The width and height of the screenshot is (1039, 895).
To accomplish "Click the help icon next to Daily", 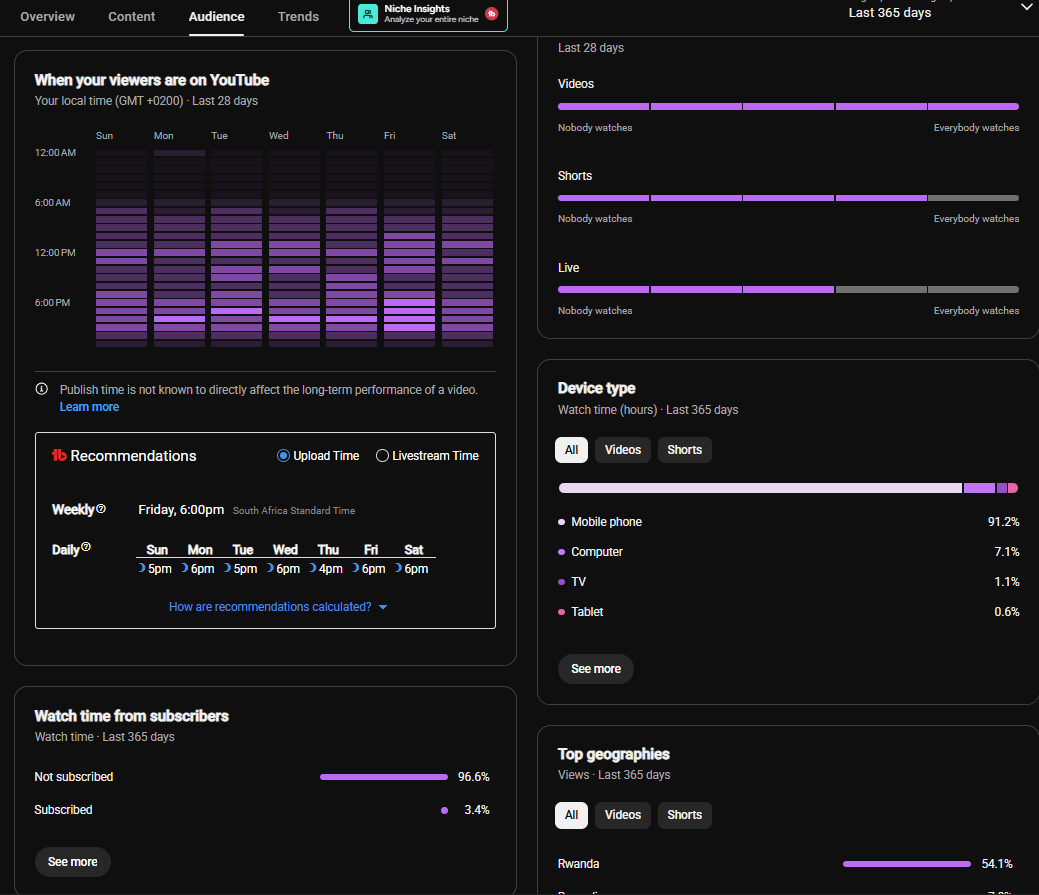I will click(x=85, y=547).
